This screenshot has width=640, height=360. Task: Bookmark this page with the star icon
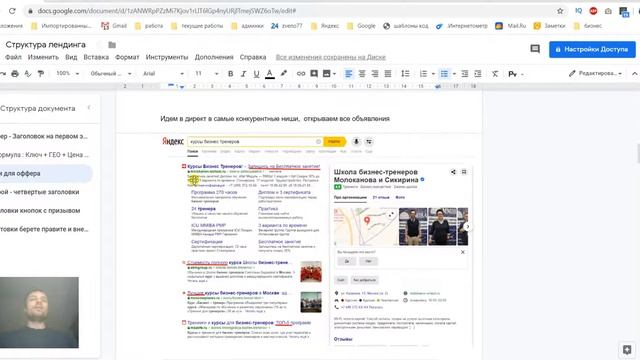pyautogui.click(x=560, y=11)
